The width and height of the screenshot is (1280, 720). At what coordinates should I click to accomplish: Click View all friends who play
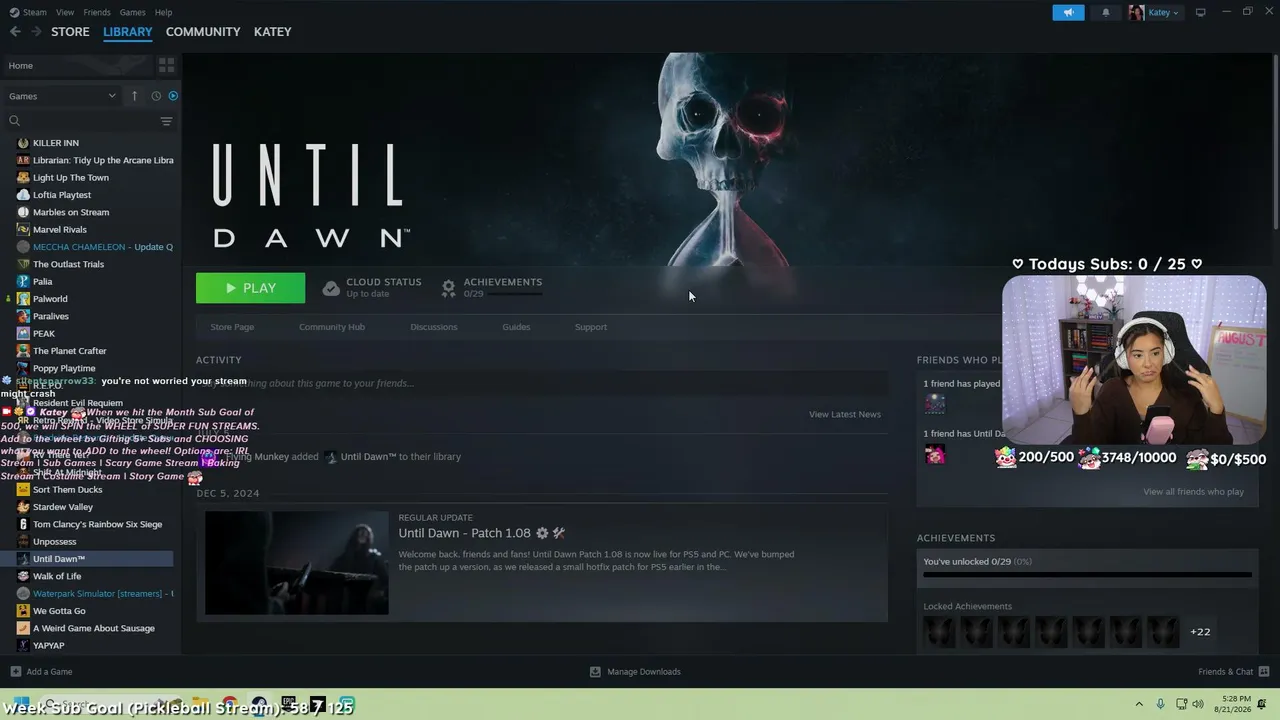[x=1194, y=492]
